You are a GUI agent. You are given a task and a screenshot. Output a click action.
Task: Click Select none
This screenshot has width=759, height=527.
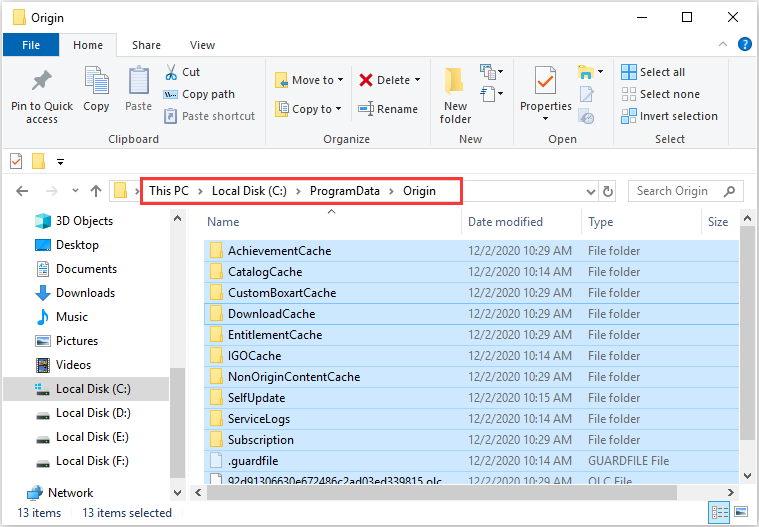coord(661,94)
